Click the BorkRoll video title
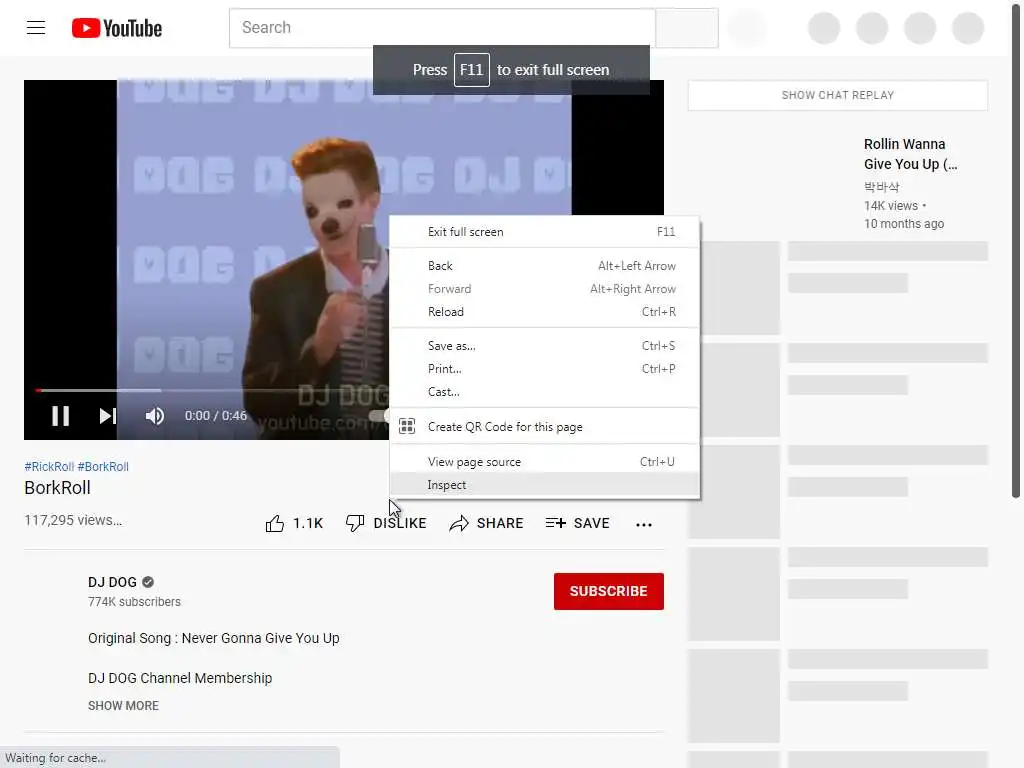The image size is (1024, 768). tap(57, 488)
